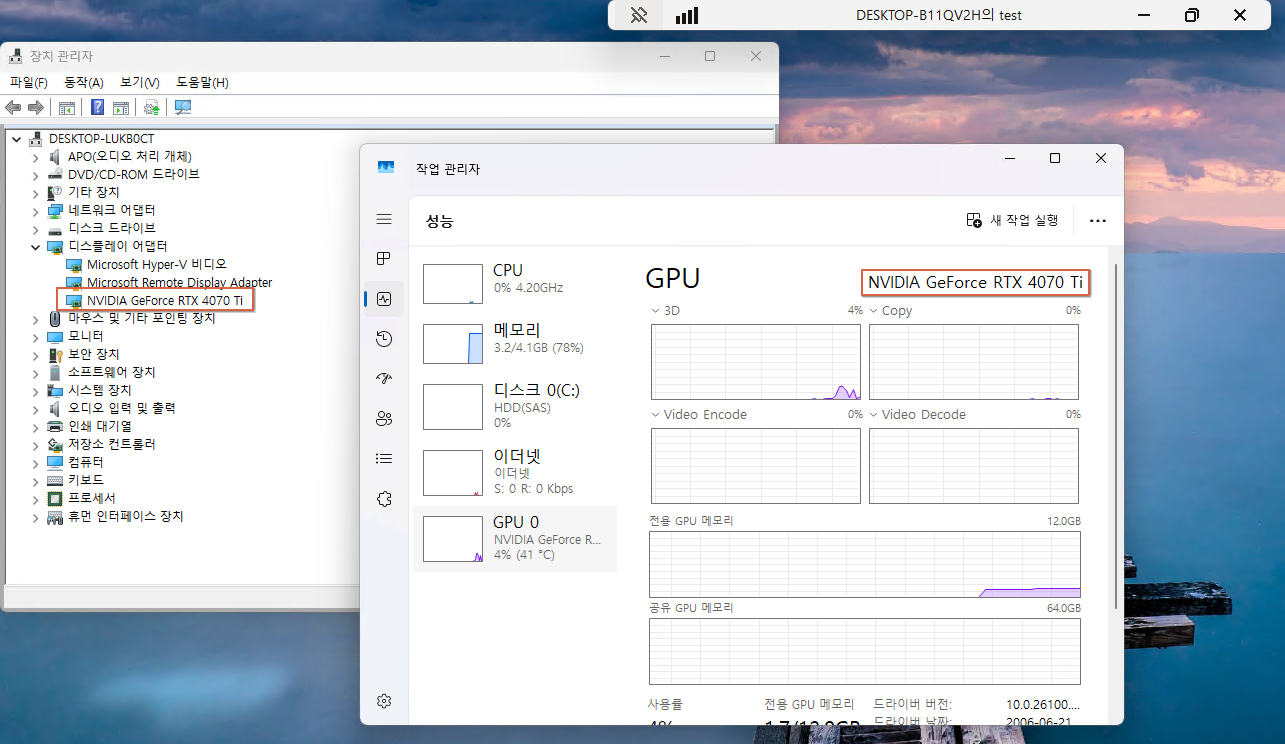Select 디스크 0(C:) performance item

click(515, 406)
